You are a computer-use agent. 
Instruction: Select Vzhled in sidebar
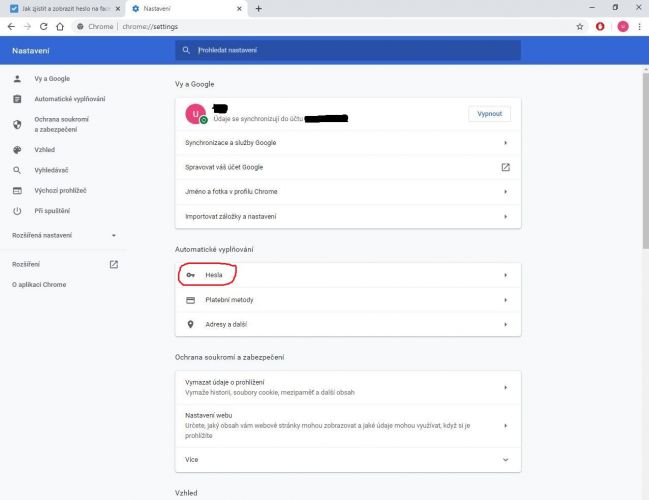click(44, 150)
